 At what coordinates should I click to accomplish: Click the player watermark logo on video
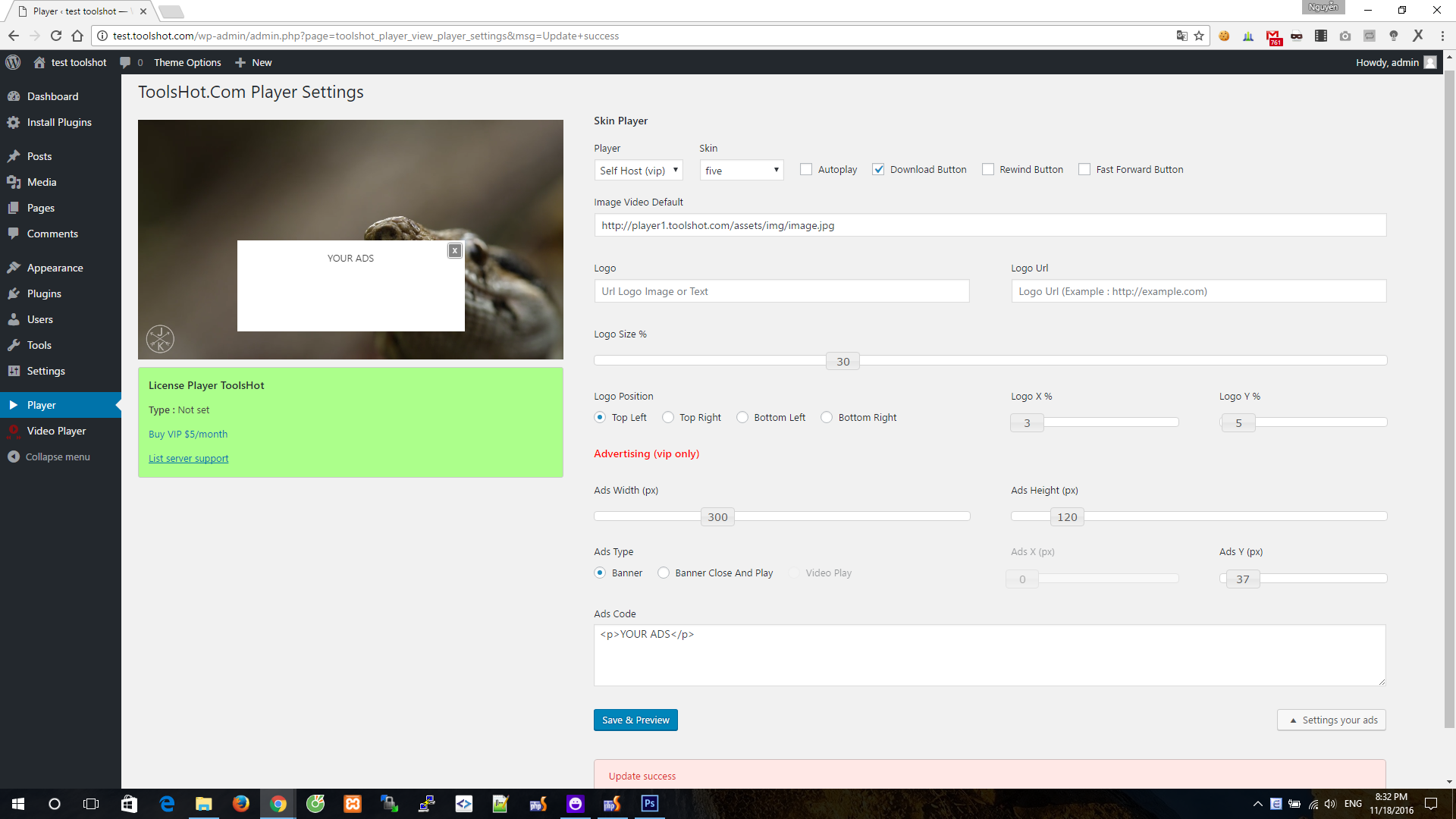coord(160,339)
